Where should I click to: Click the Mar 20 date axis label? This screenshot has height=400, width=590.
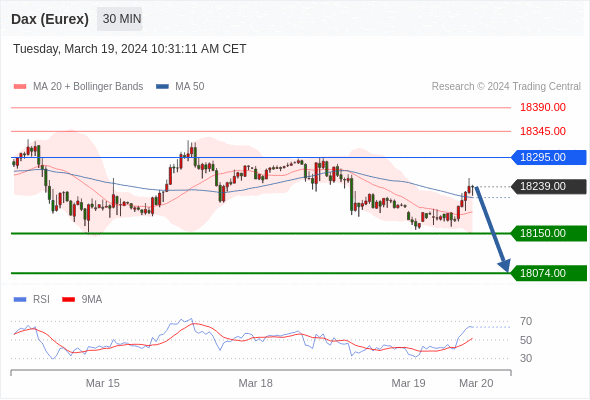click(476, 383)
